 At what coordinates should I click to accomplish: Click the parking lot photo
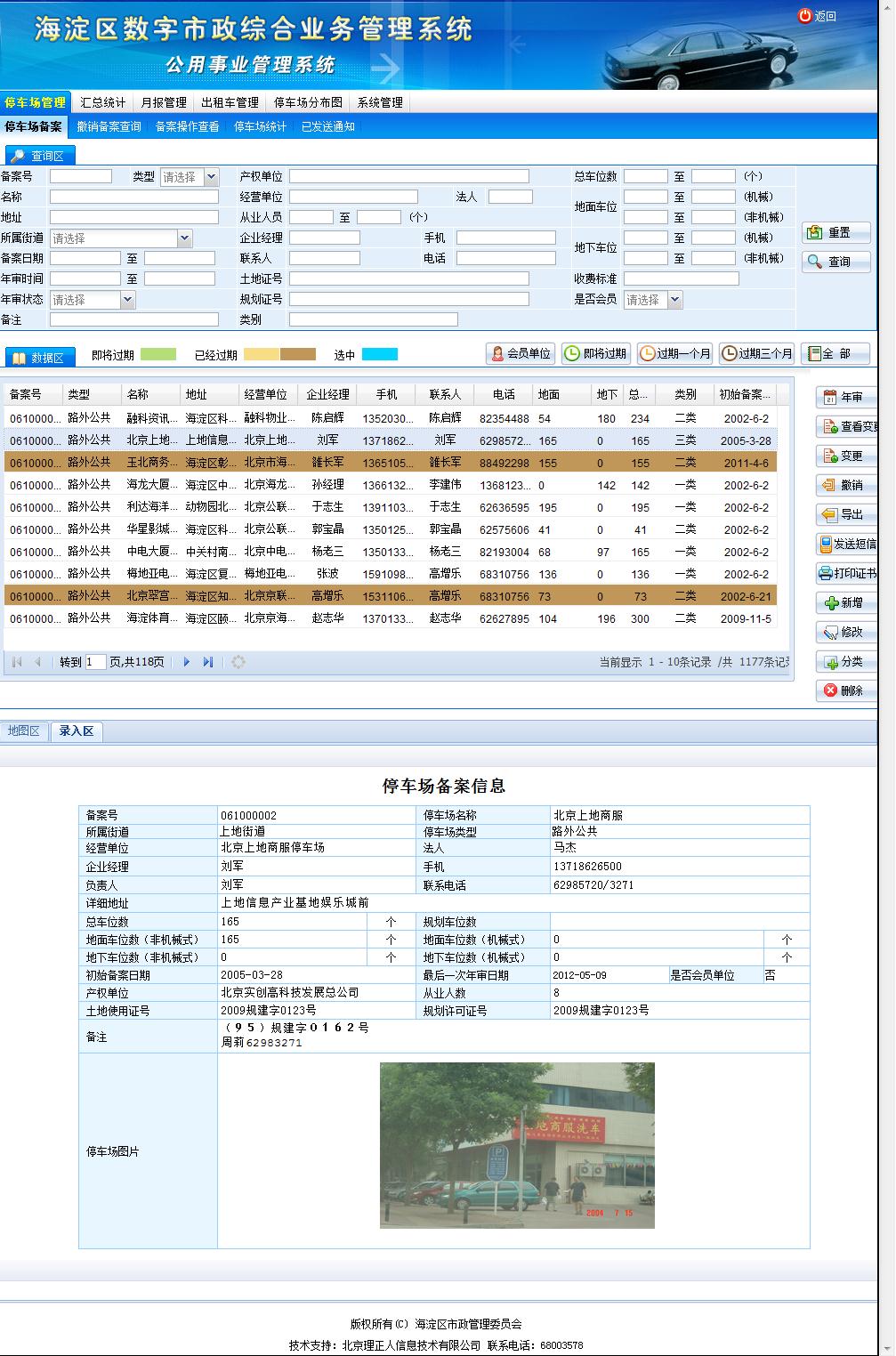point(517,1145)
